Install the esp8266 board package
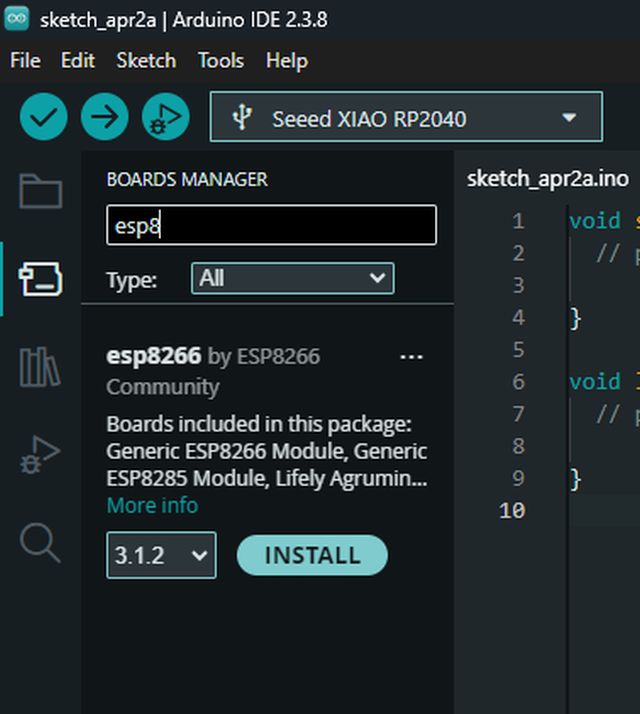Screen dimensions: 640x714 click(x=311, y=555)
